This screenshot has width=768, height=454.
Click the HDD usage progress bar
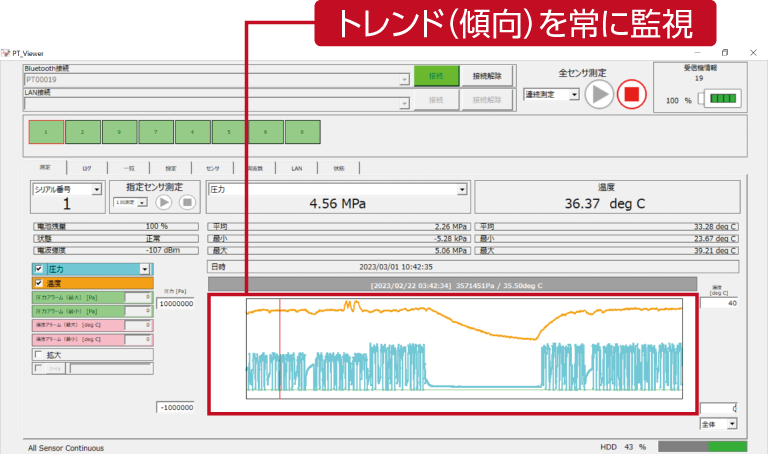[702, 446]
